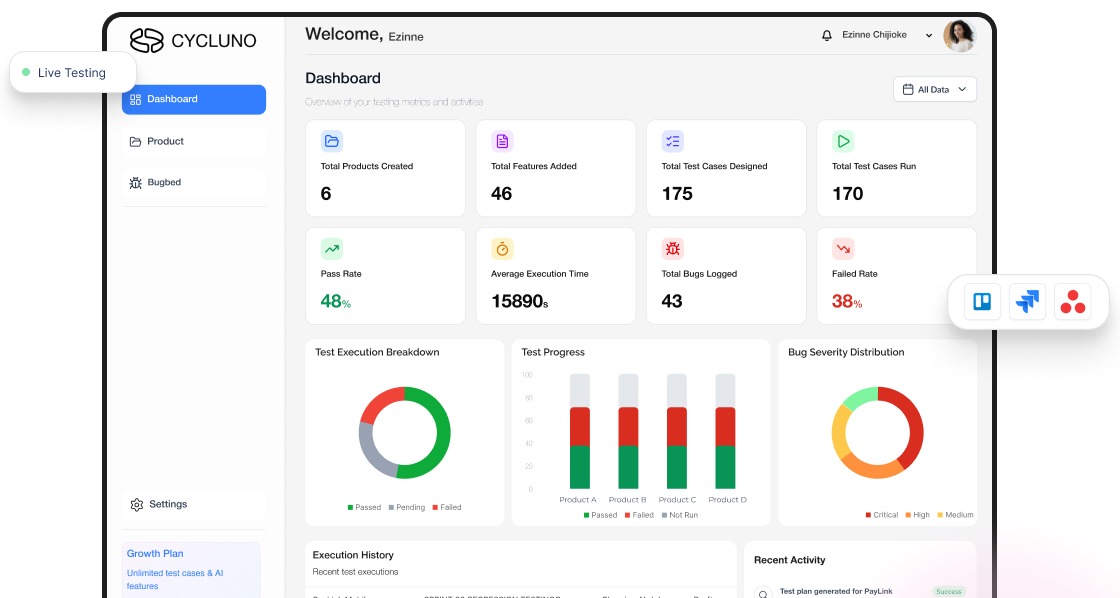
Task: Click the user profile avatar
Action: point(959,36)
